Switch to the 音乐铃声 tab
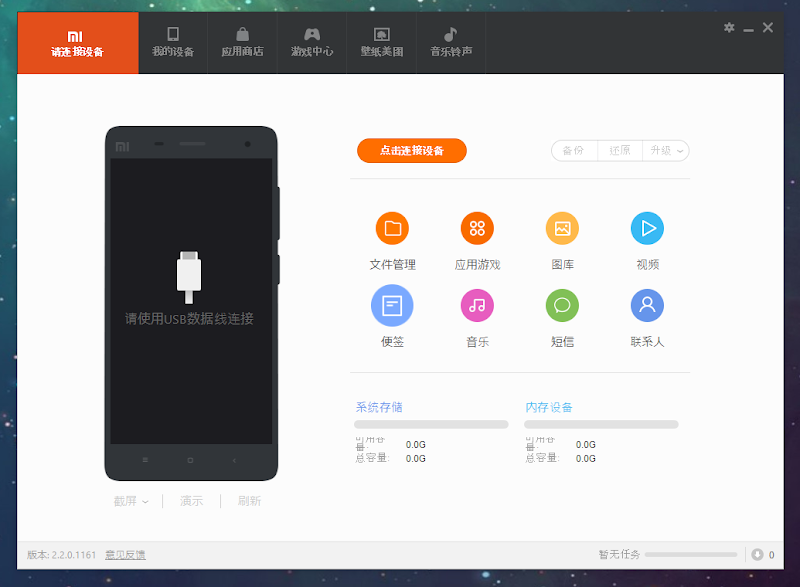800x587 pixels. [x=451, y=43]
